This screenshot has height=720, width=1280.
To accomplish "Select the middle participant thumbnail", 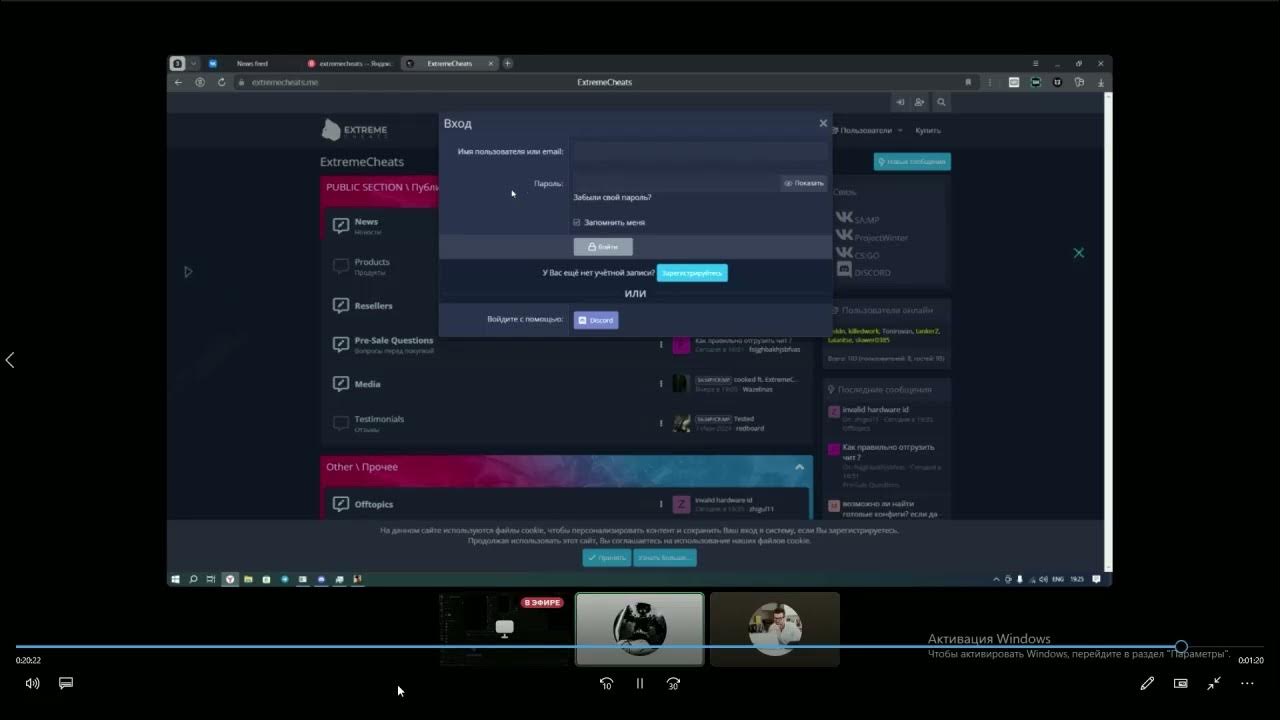I will [x=640, y=629].
